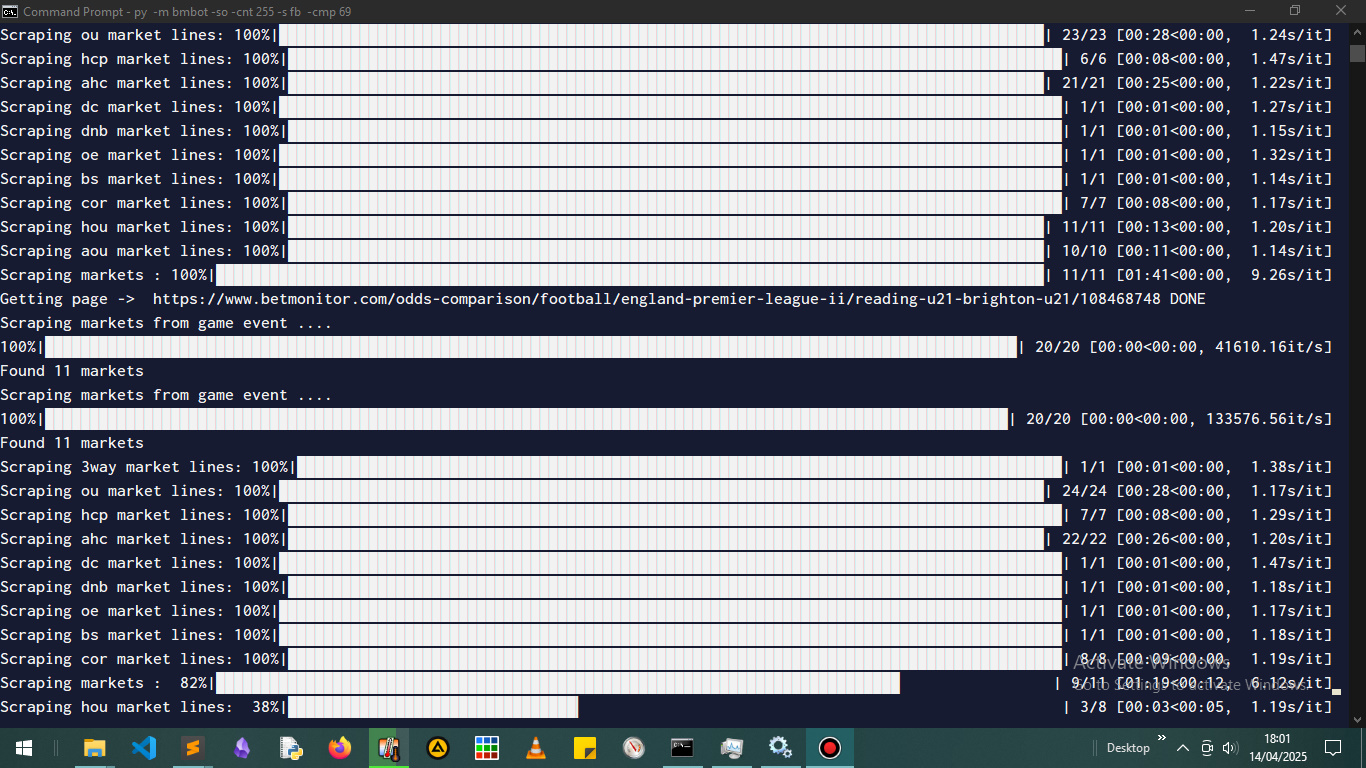Show hidden icons in the system tray

pyautogui.click(x=1183, y=748)
